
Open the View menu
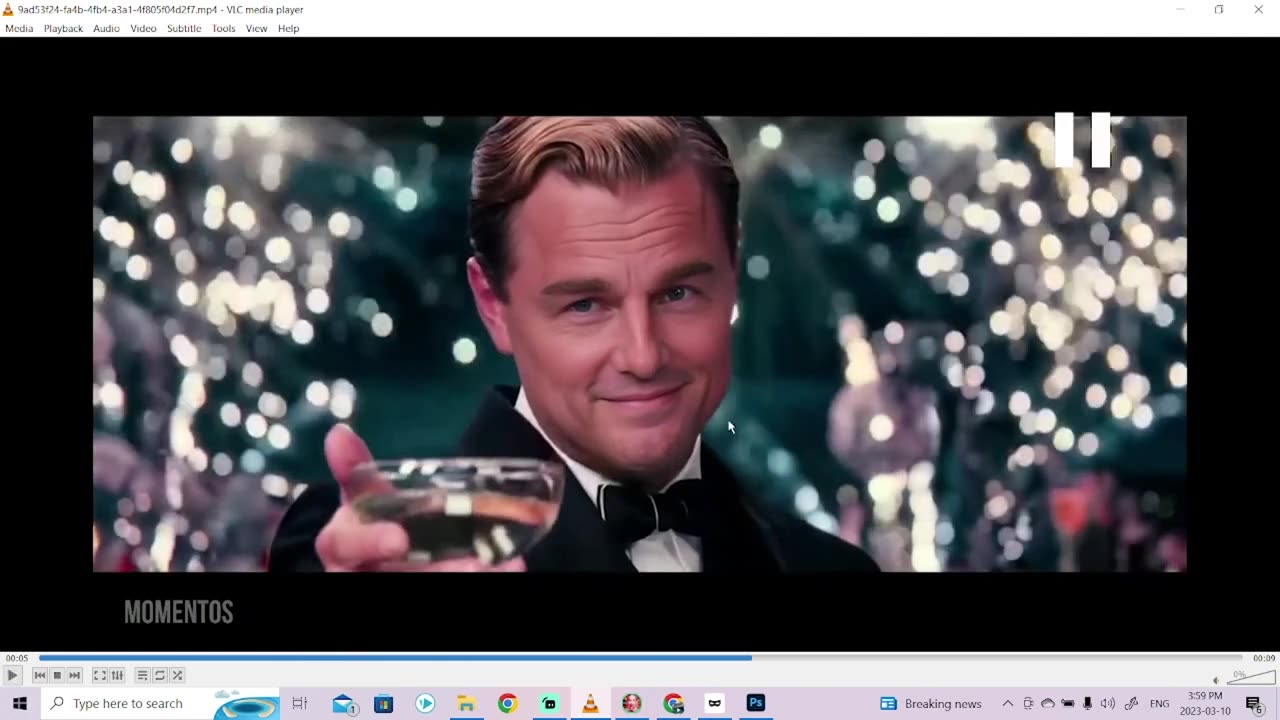[256, 28]
